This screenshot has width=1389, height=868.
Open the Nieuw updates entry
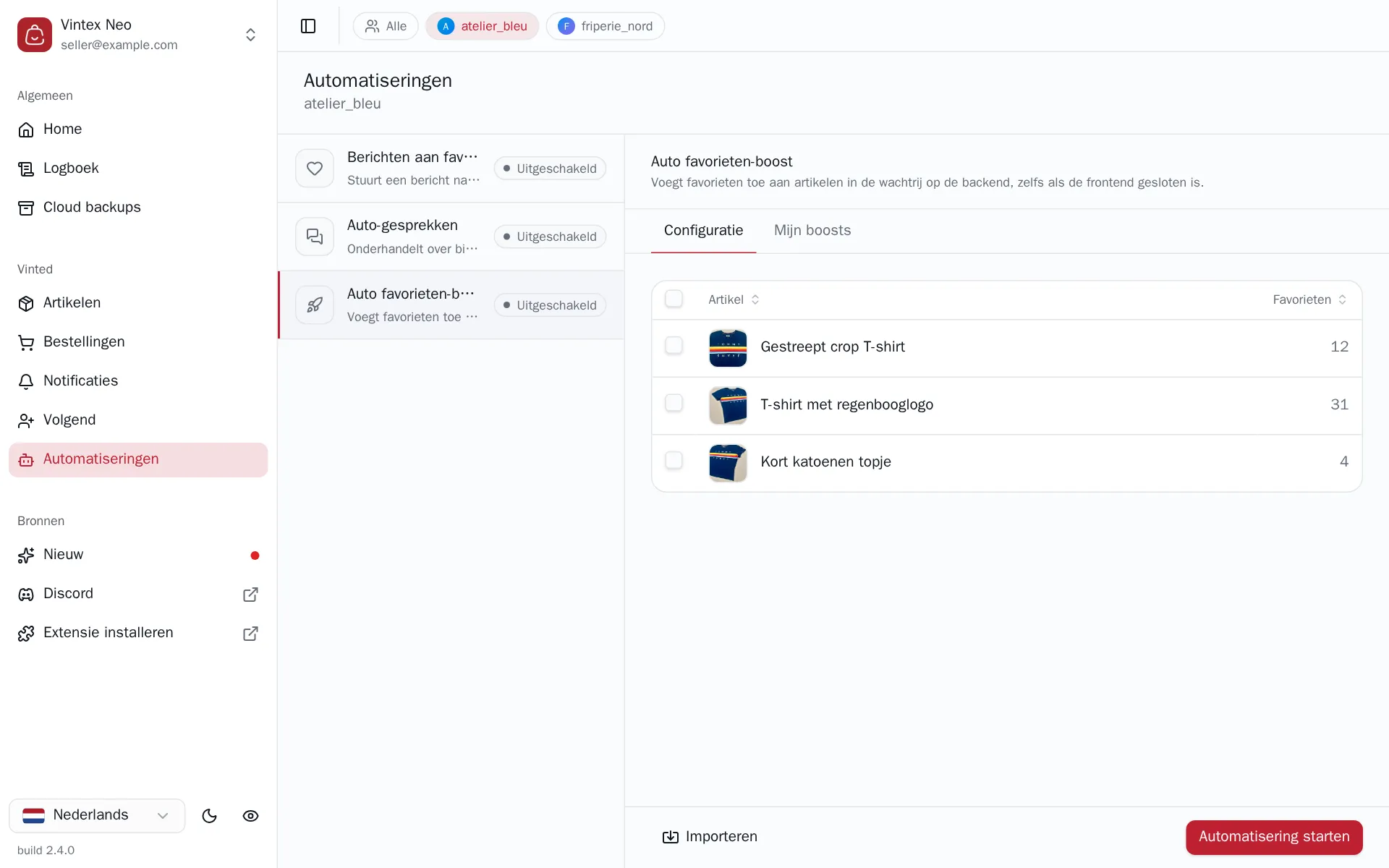tap(138, 555)
